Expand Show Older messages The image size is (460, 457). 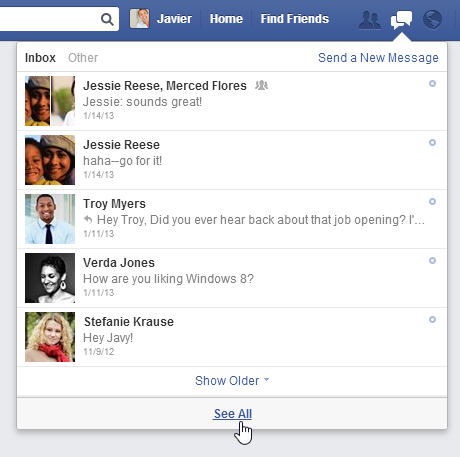[232, 381]
